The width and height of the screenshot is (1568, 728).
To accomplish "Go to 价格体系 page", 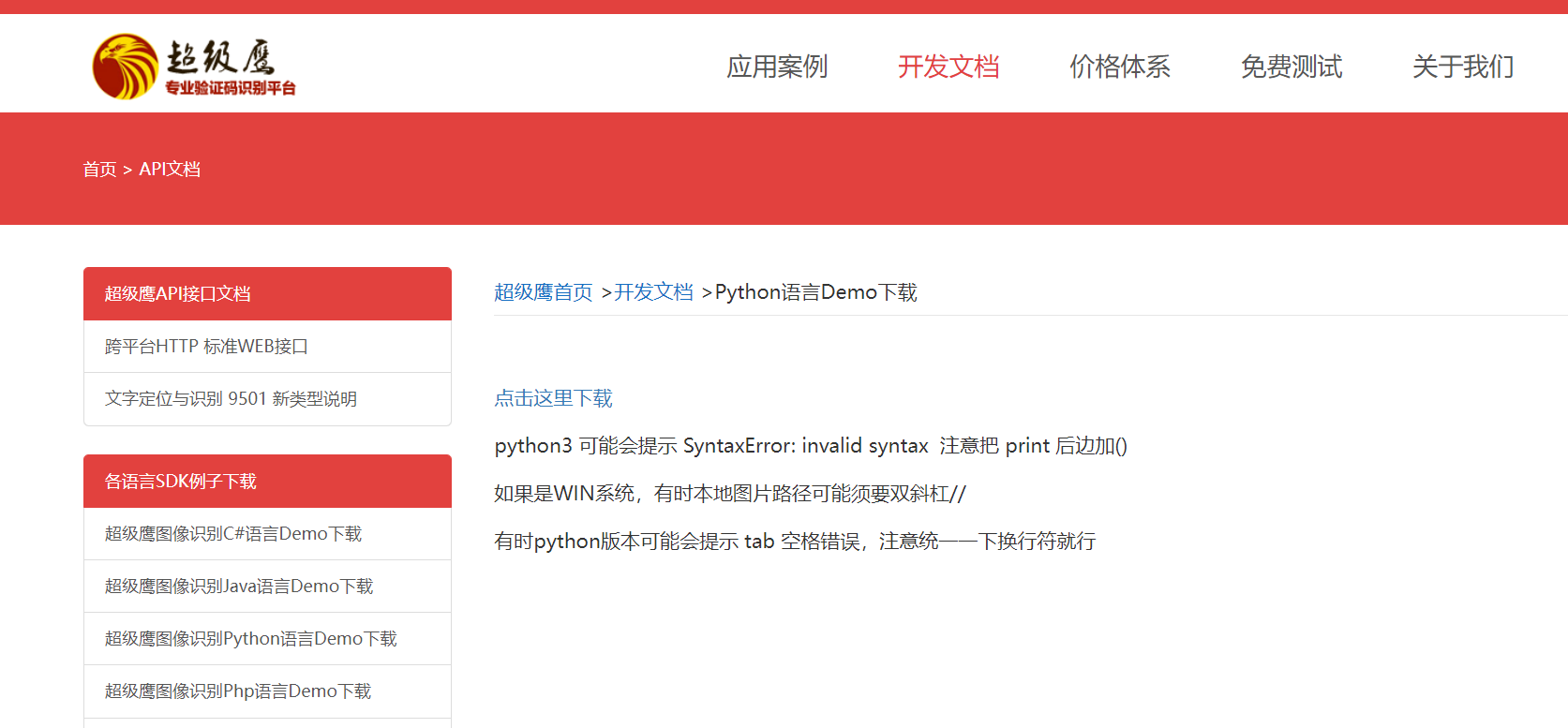I will pyautogui.click(x=1120, y=67).
